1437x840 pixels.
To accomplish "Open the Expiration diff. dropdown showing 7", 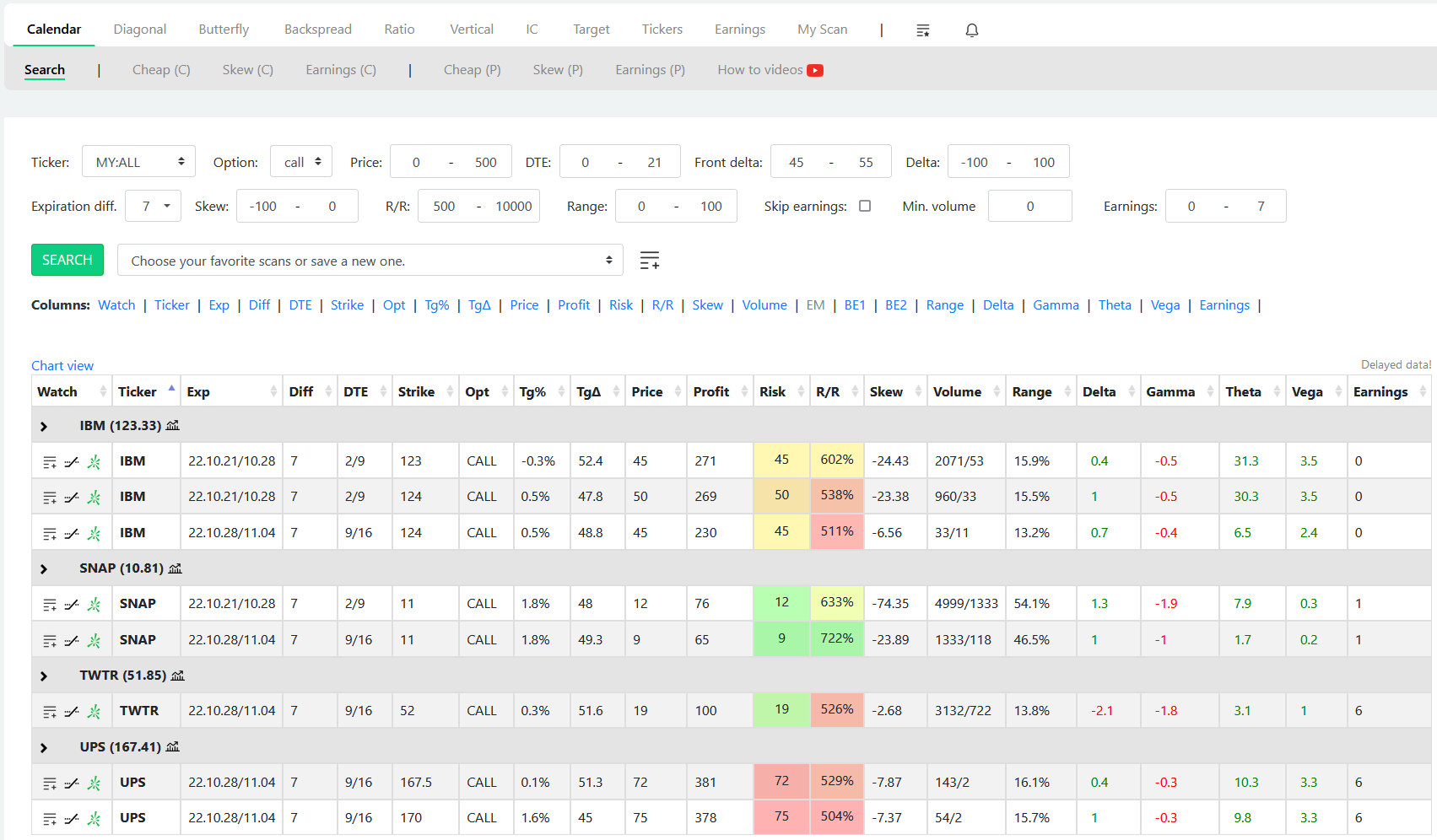I will click(153, 206).
